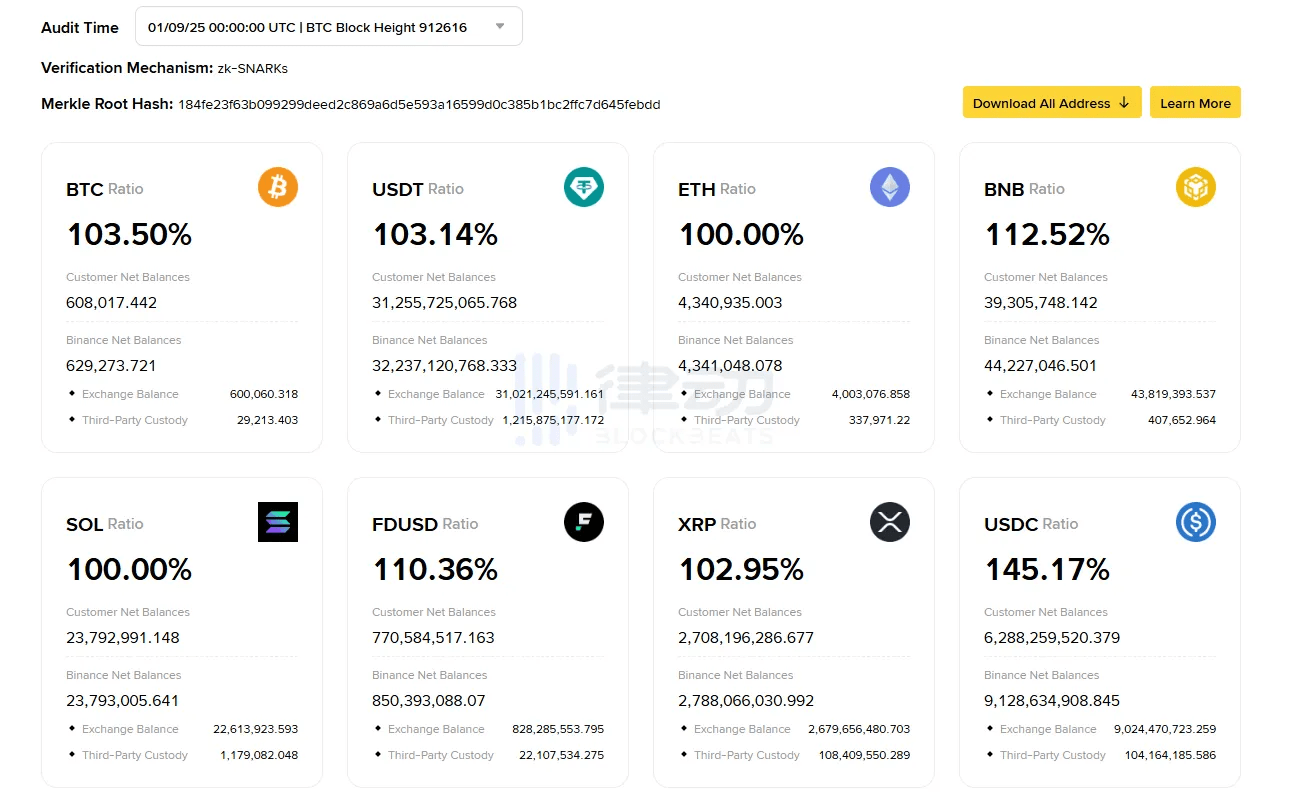Click the Merkle Root Hash value

click(x=419, y=105)
